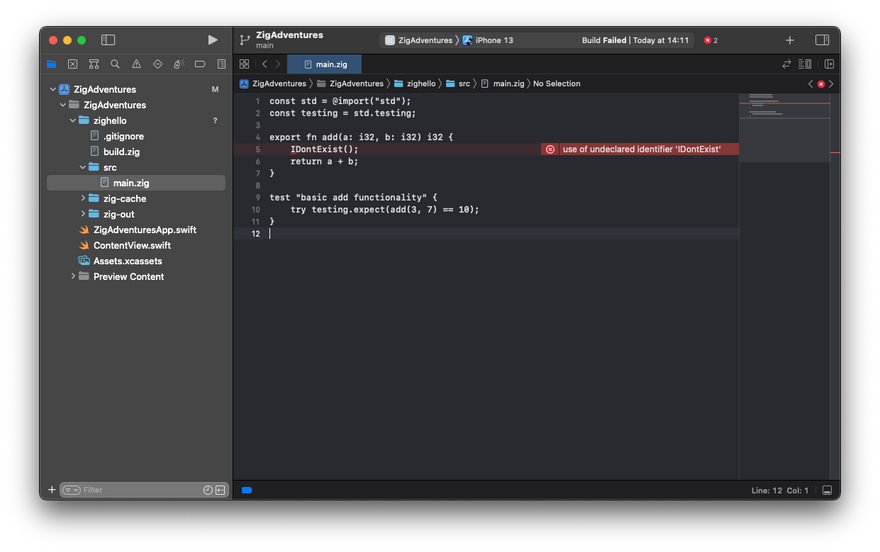Screen dimensions: 880x552
Task: Open the Breakpoint navigator icon
Action: 199,64
